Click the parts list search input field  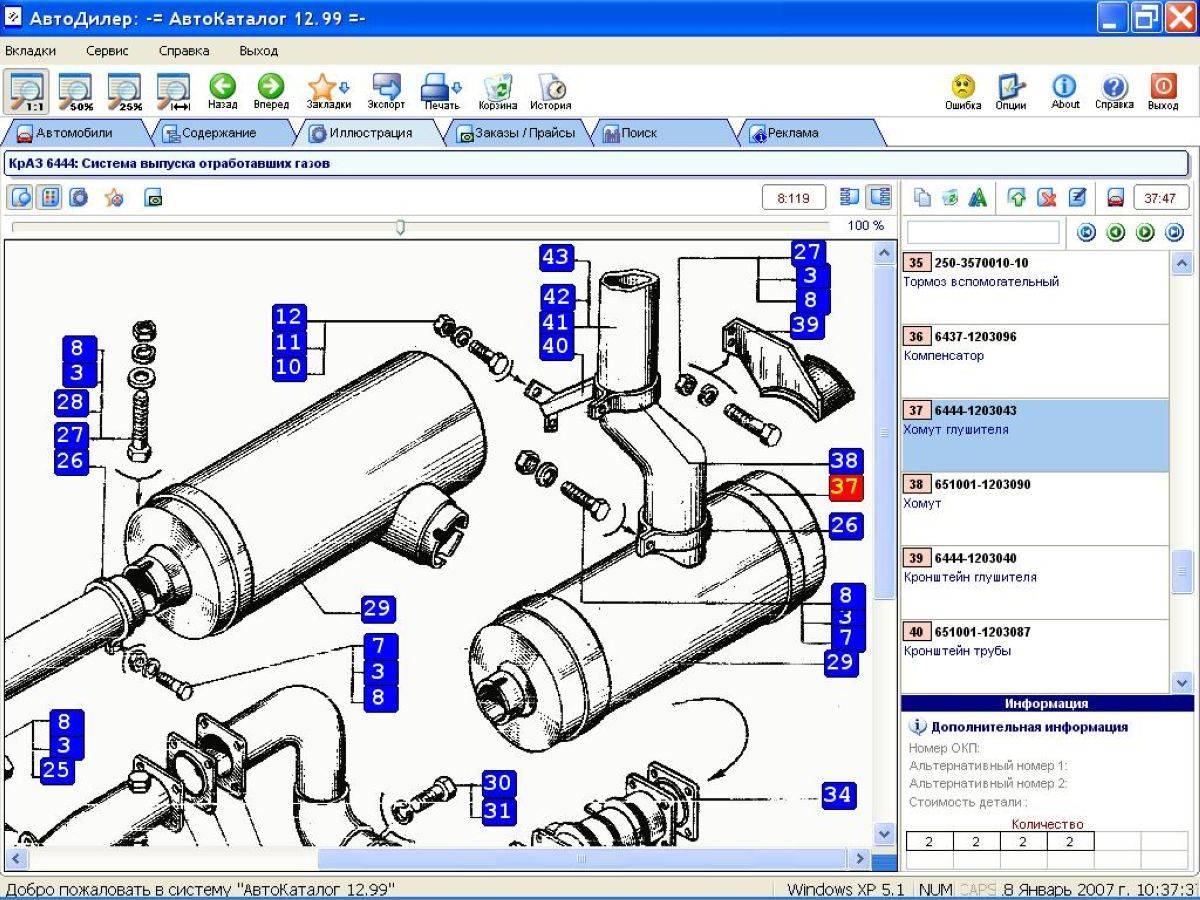click(982, 232)
